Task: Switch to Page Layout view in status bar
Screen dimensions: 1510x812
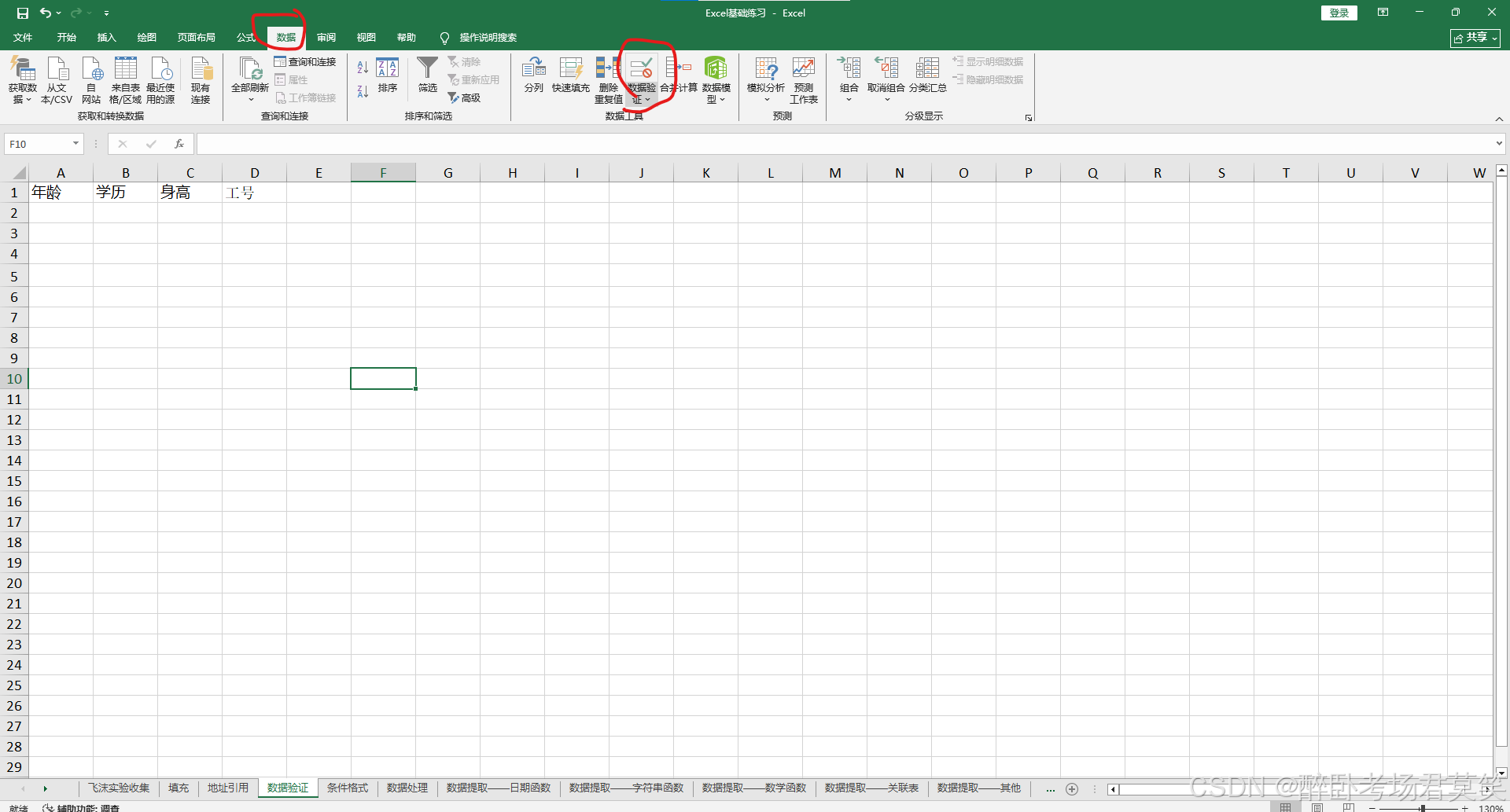Action: click(1317, 807)
